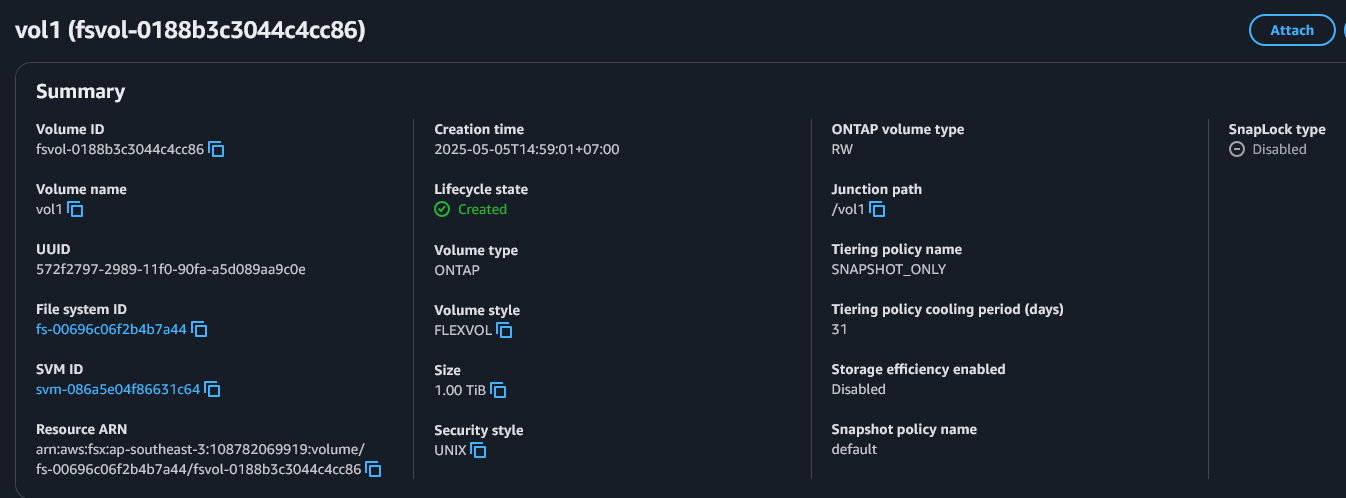The image size is (1346, 498).
Task: Copy the /vol1 junction path
Action: (x=878, y=210)
